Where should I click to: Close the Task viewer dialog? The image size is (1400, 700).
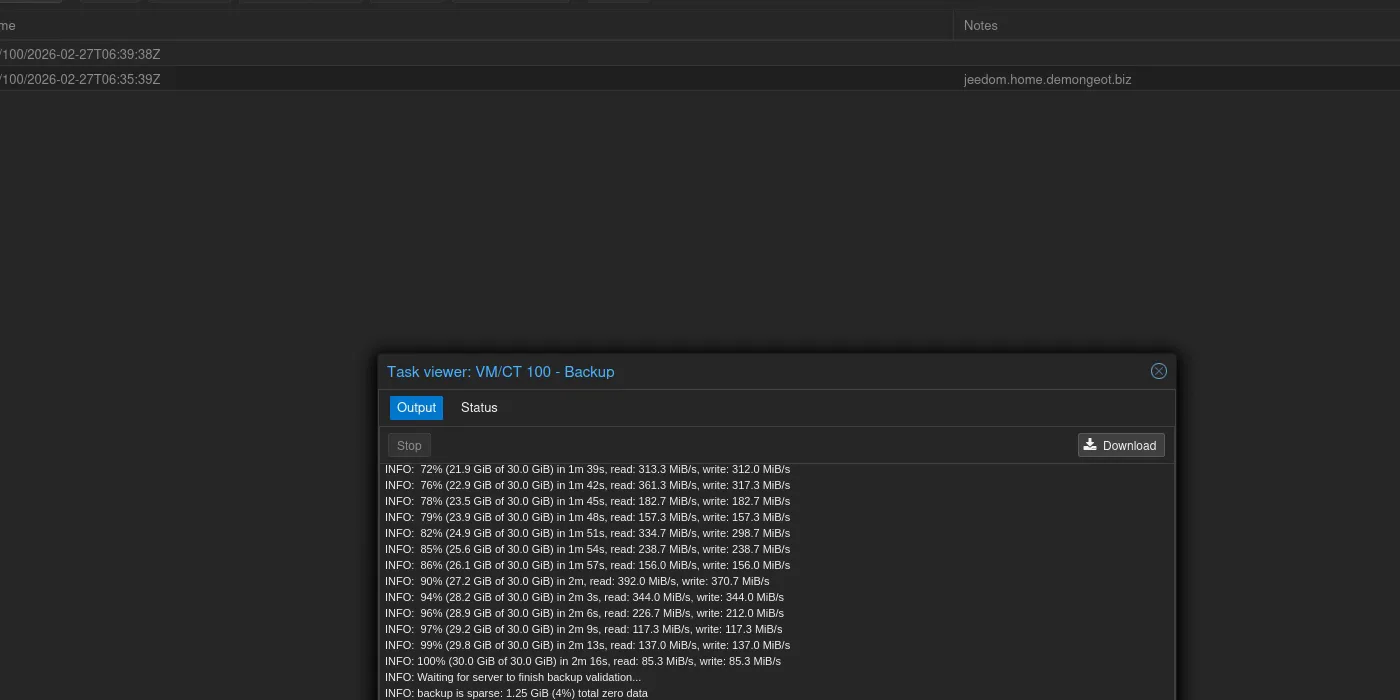click(x=1158, y=371)
